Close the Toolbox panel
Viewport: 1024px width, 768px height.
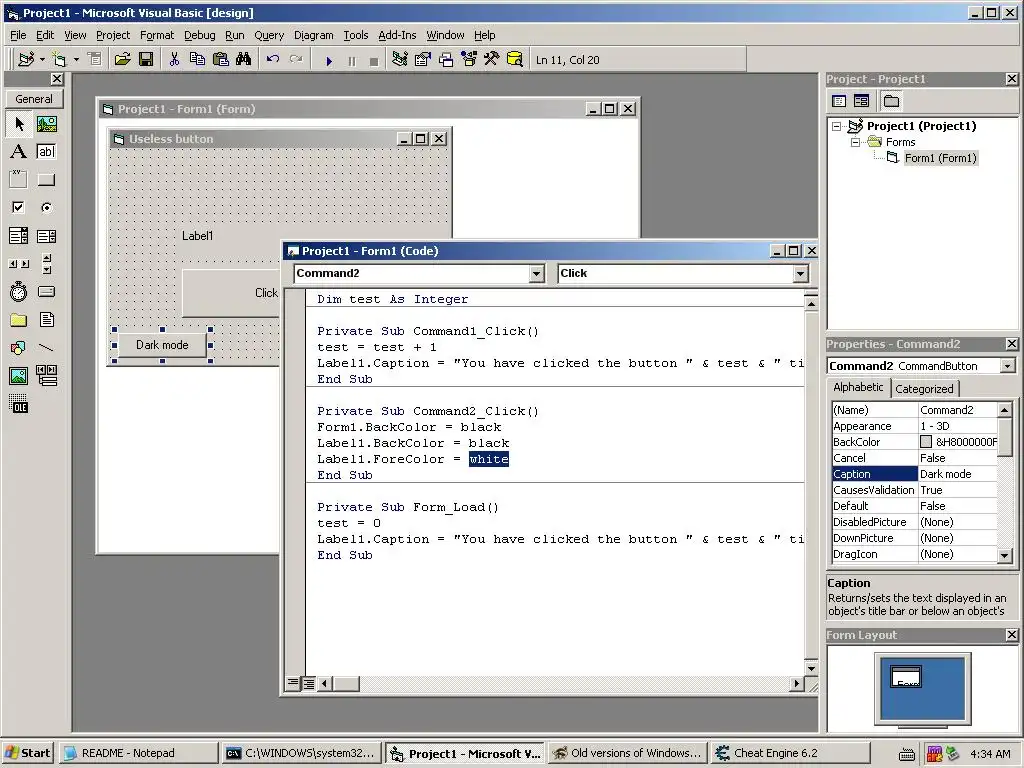tap(57, 79)
